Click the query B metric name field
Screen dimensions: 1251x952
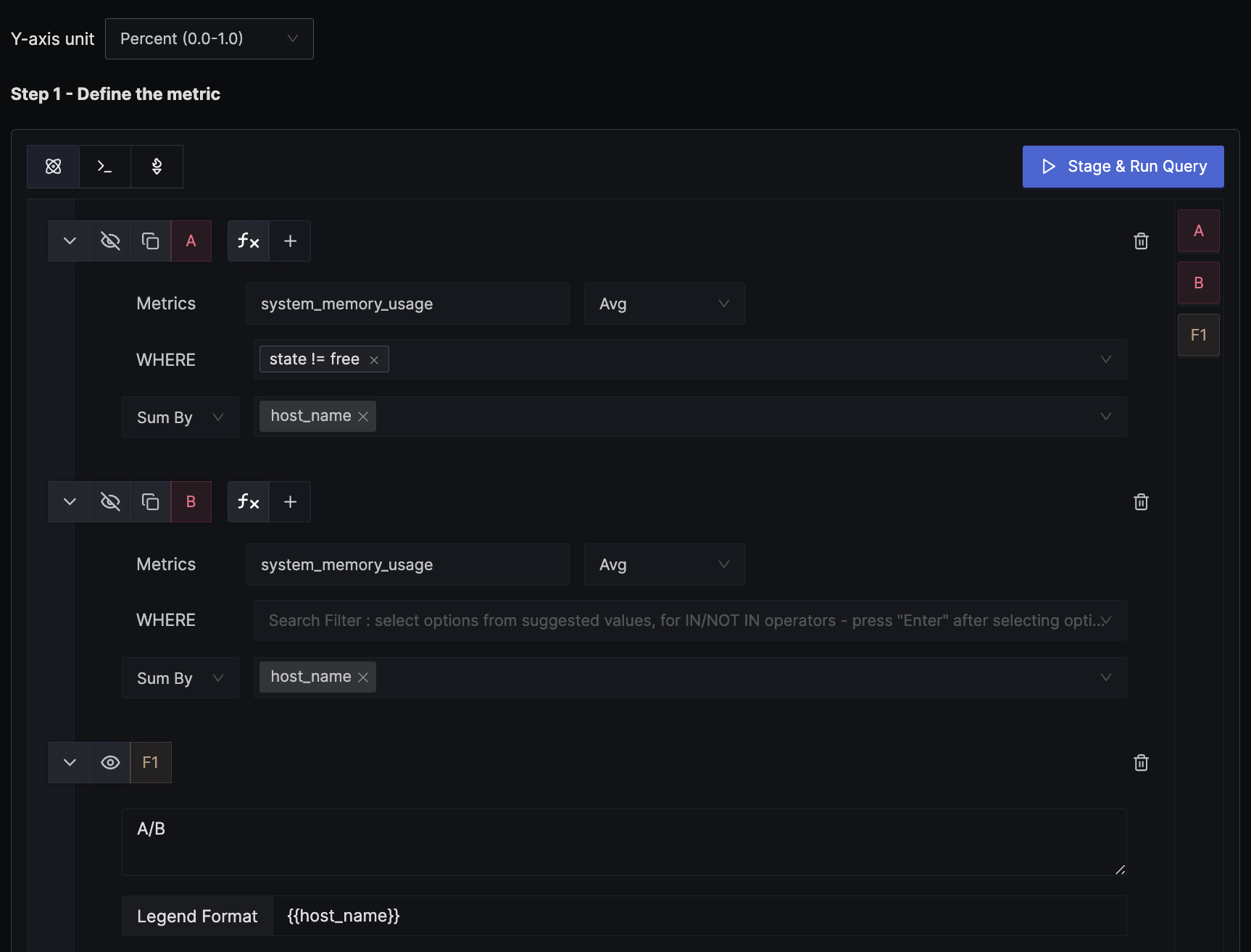coord(407,564)
